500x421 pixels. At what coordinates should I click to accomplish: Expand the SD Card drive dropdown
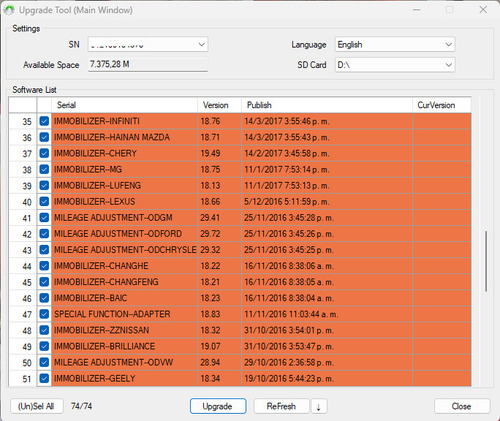pos(395,65)
